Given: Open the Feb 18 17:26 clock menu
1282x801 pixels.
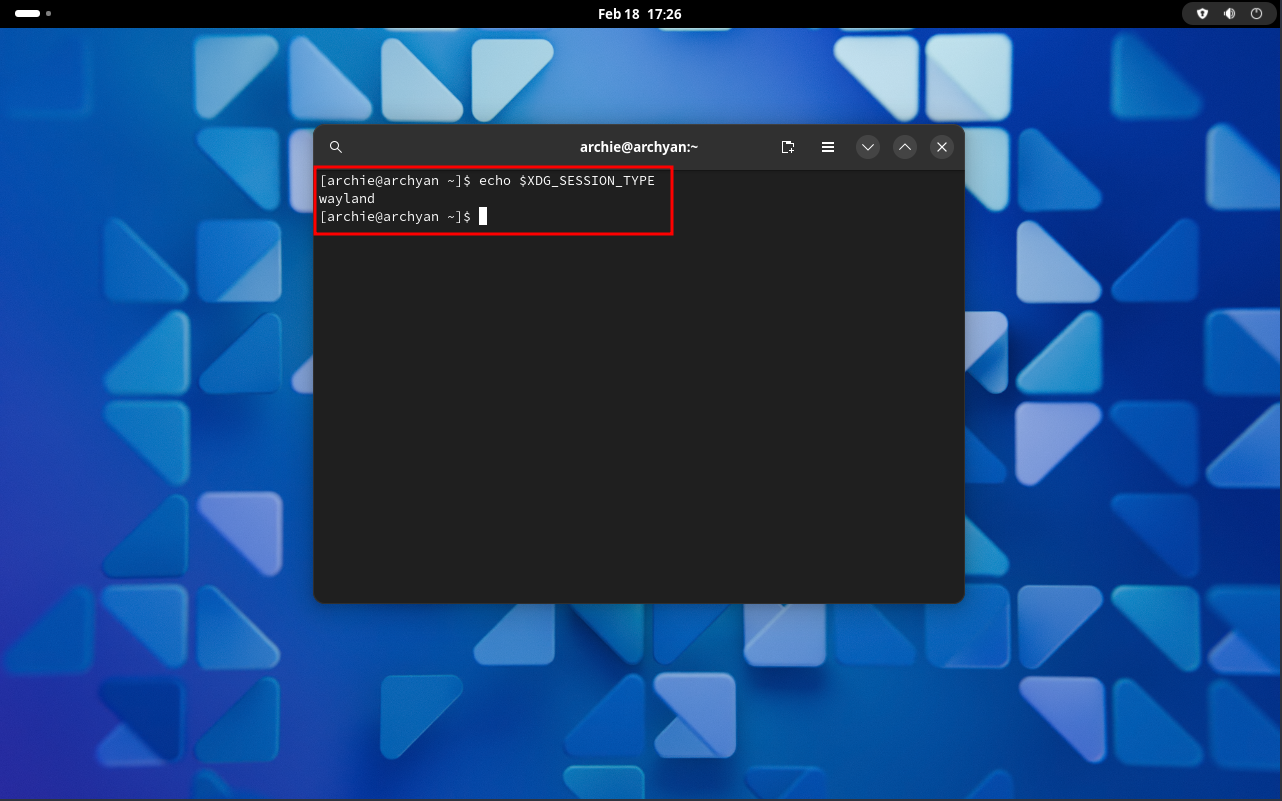Looking at the screenshot, I should coord(639,14).
